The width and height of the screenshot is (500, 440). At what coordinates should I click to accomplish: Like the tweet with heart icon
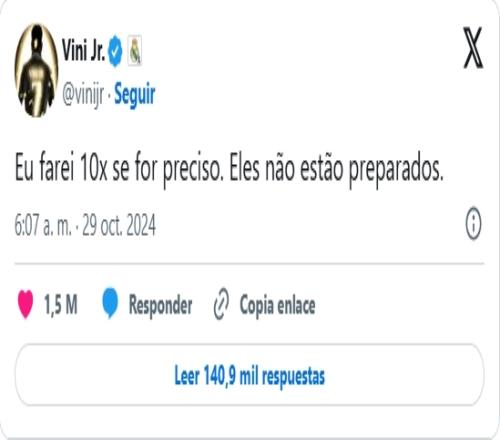25,304
